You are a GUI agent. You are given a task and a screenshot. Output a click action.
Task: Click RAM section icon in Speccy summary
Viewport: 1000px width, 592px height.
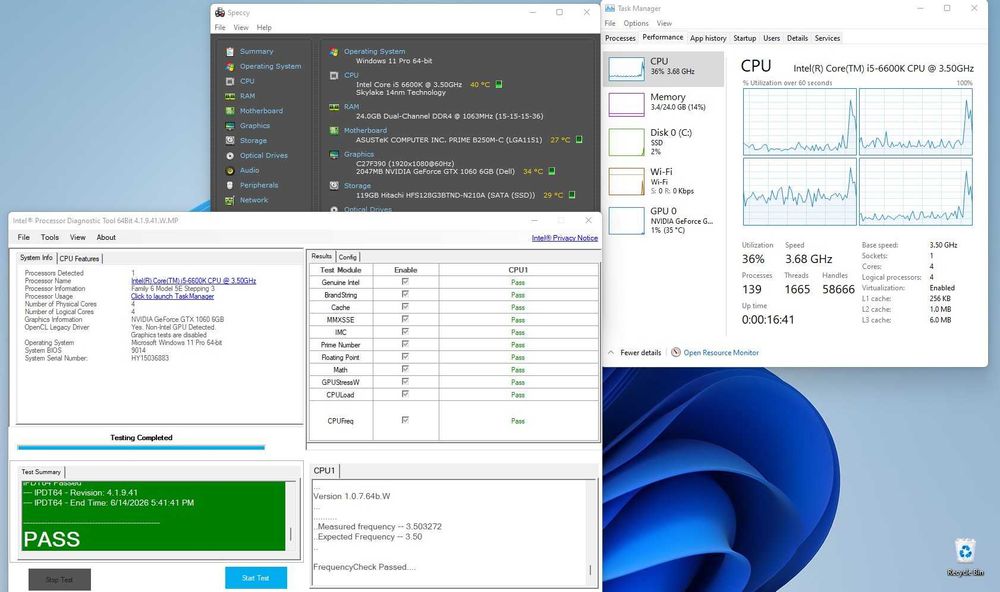[x=334, y=107]
